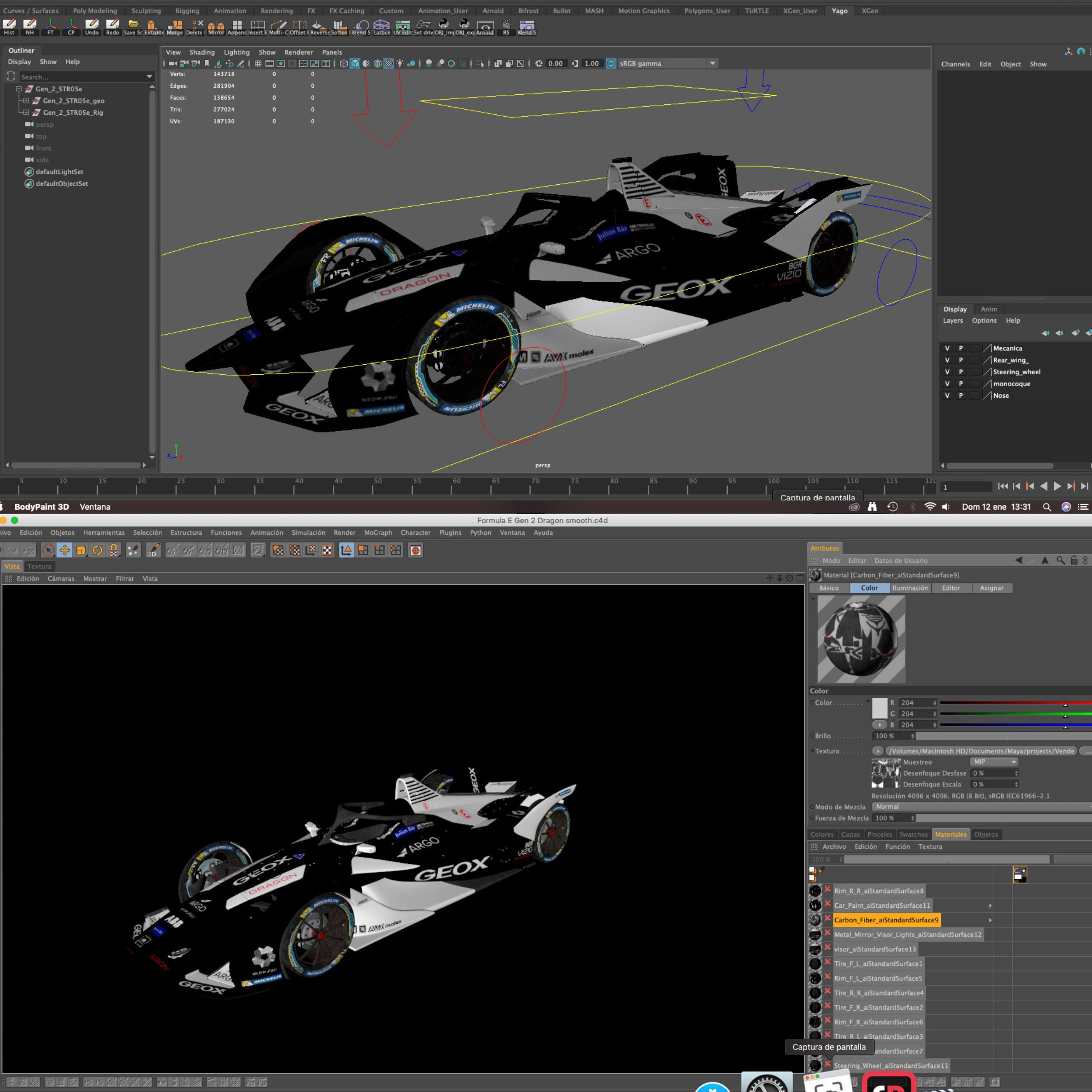Enable the 3D paint brush mode
1092x1092 pixels.
point(152,550)
